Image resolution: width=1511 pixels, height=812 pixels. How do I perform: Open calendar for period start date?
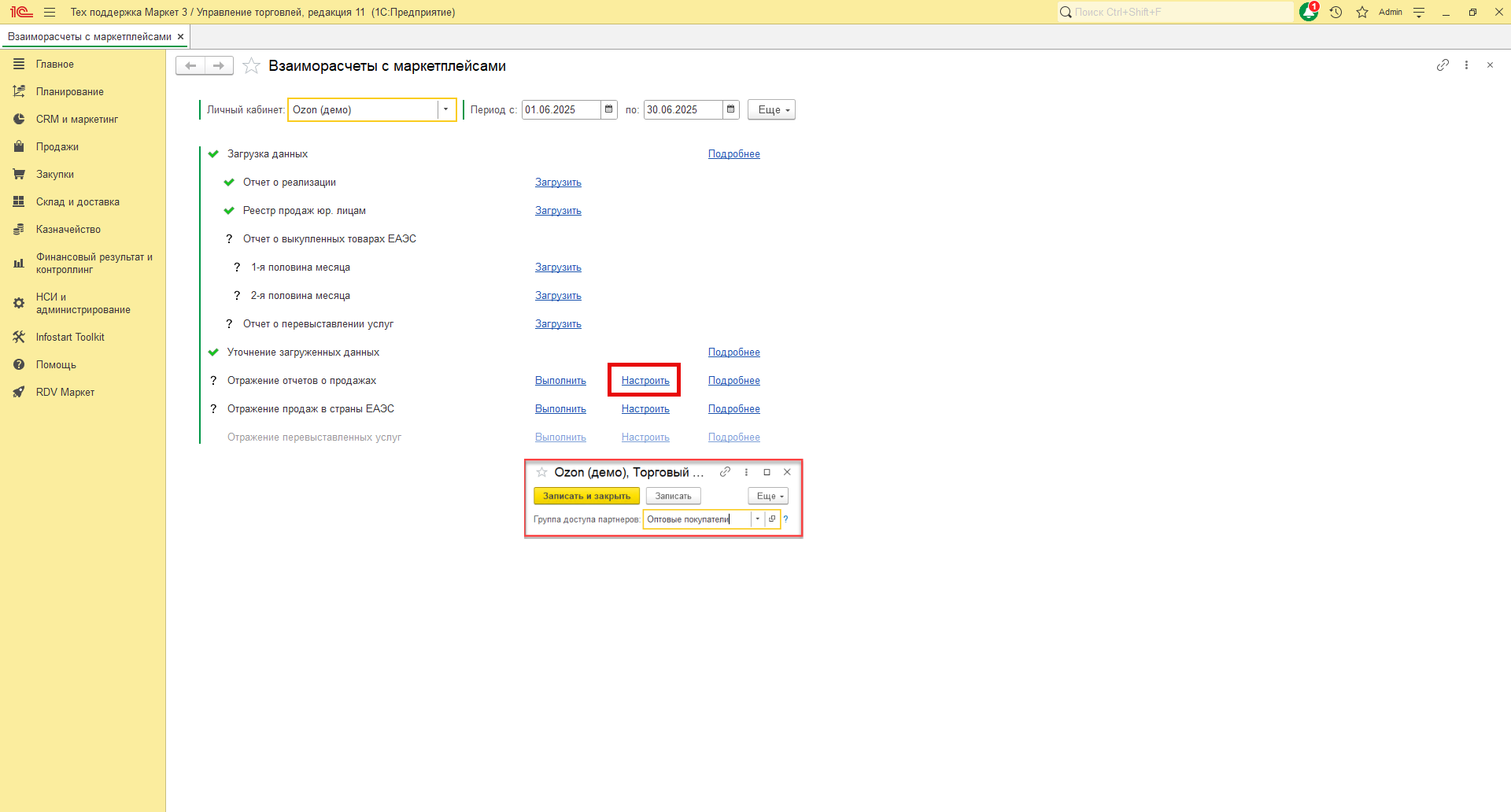pyautogui.click(x=609, y=109)
